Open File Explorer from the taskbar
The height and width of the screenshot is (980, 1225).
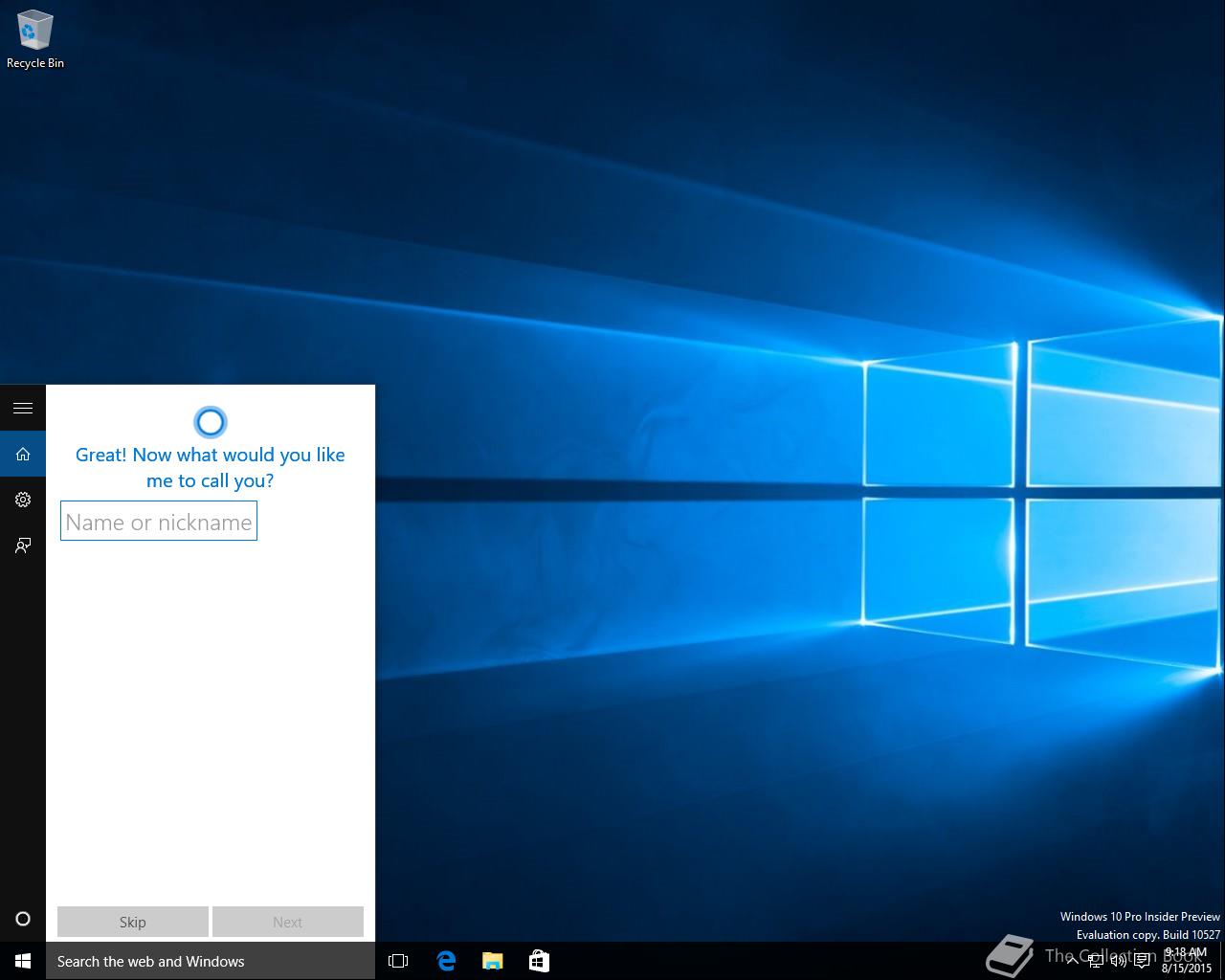tap(492, 961)
